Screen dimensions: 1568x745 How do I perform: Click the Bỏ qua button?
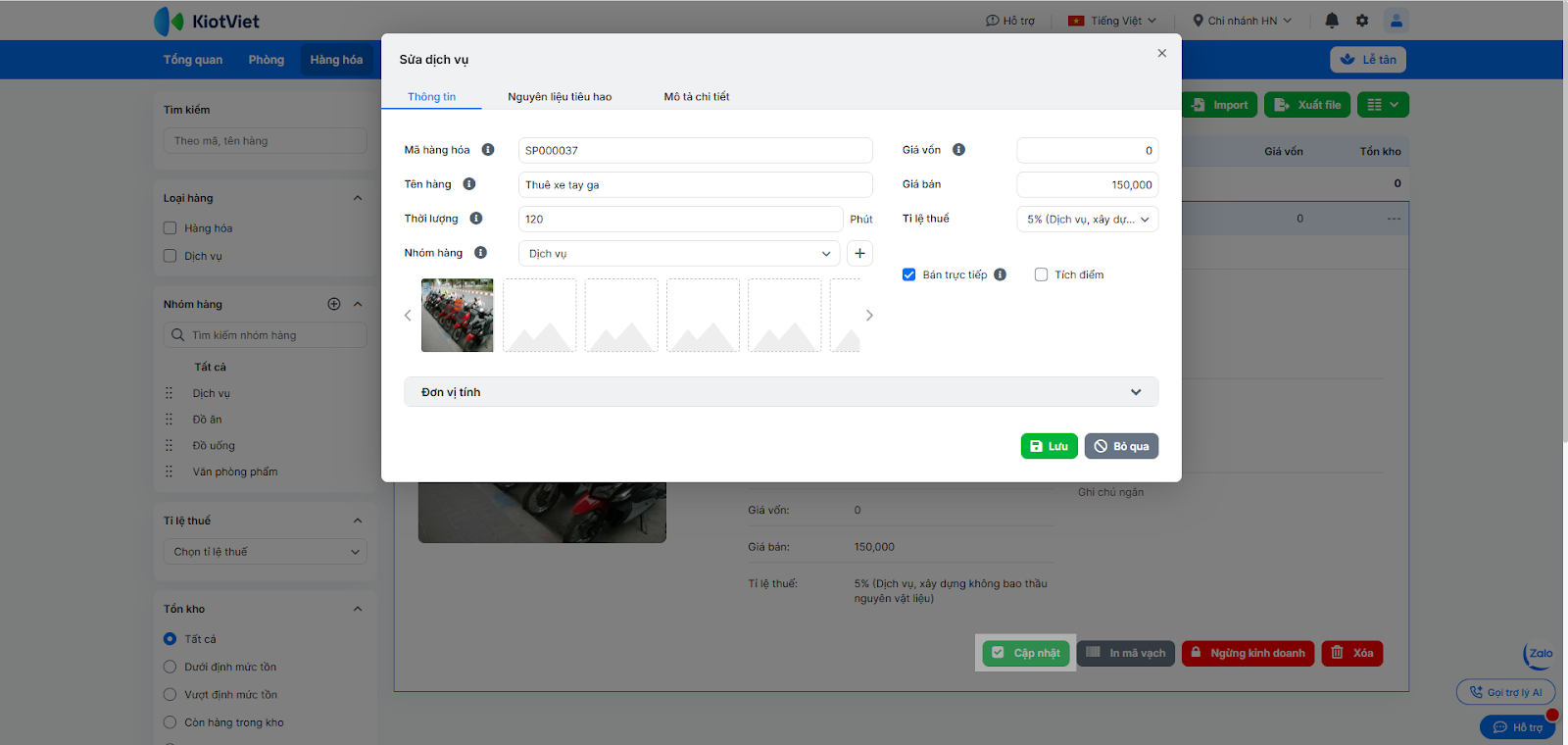pos(1122,446)
